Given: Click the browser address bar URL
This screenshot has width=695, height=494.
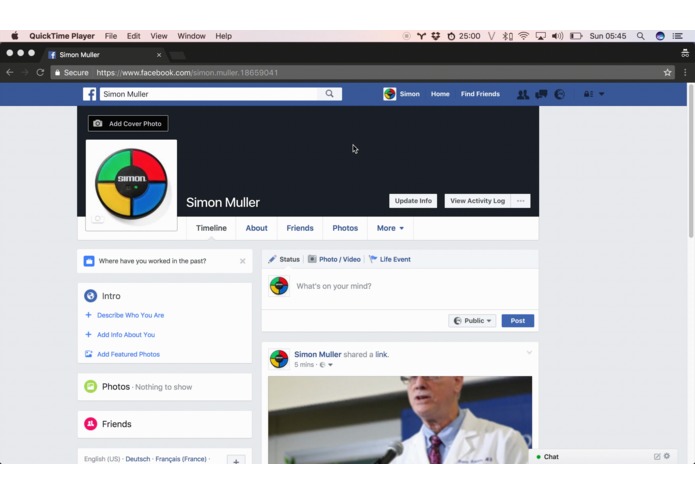Looking at the screenshot, I should pyautogui.click(x=187, y=73).
